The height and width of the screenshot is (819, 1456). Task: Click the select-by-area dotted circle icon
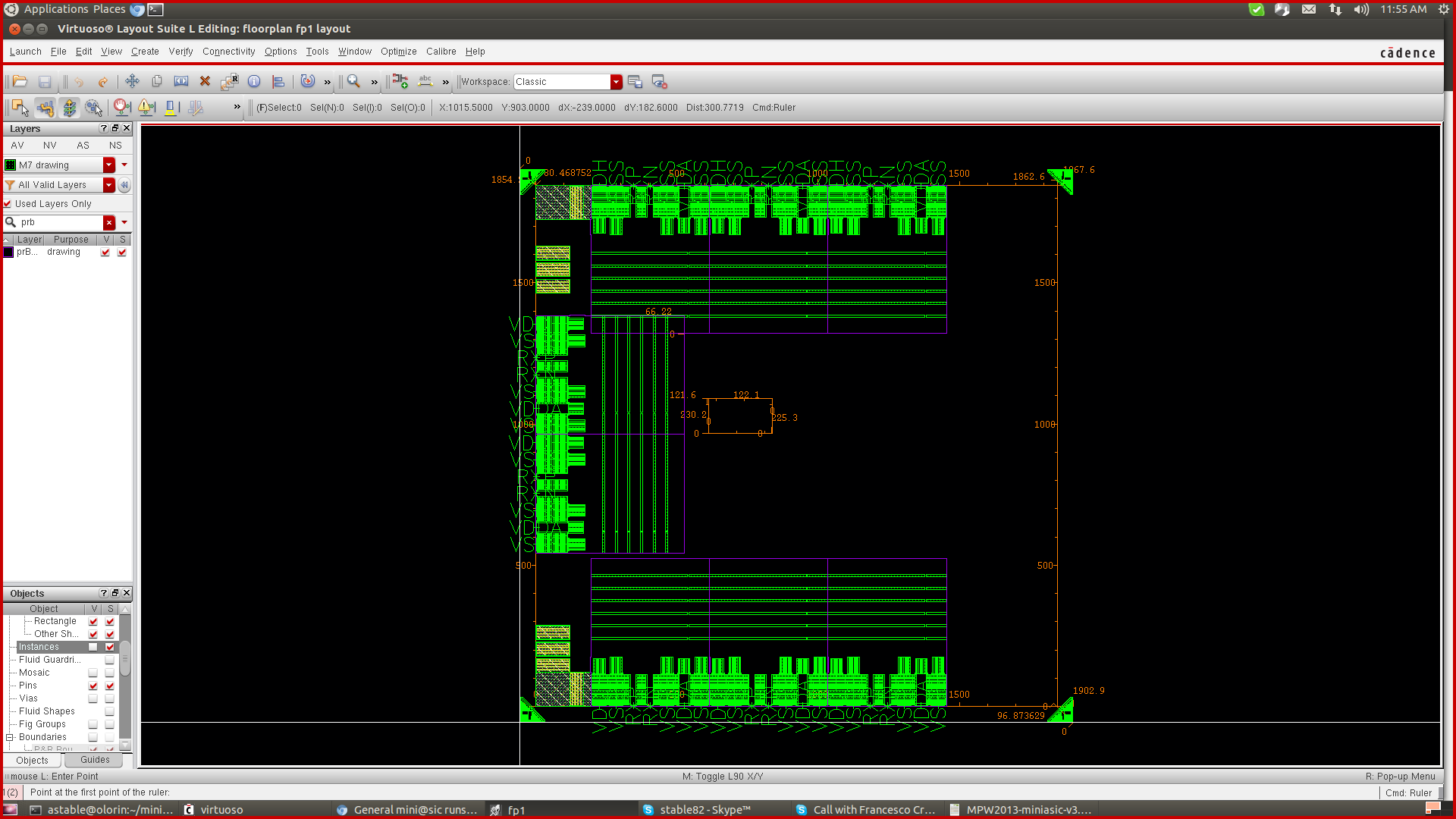(94, 108)
